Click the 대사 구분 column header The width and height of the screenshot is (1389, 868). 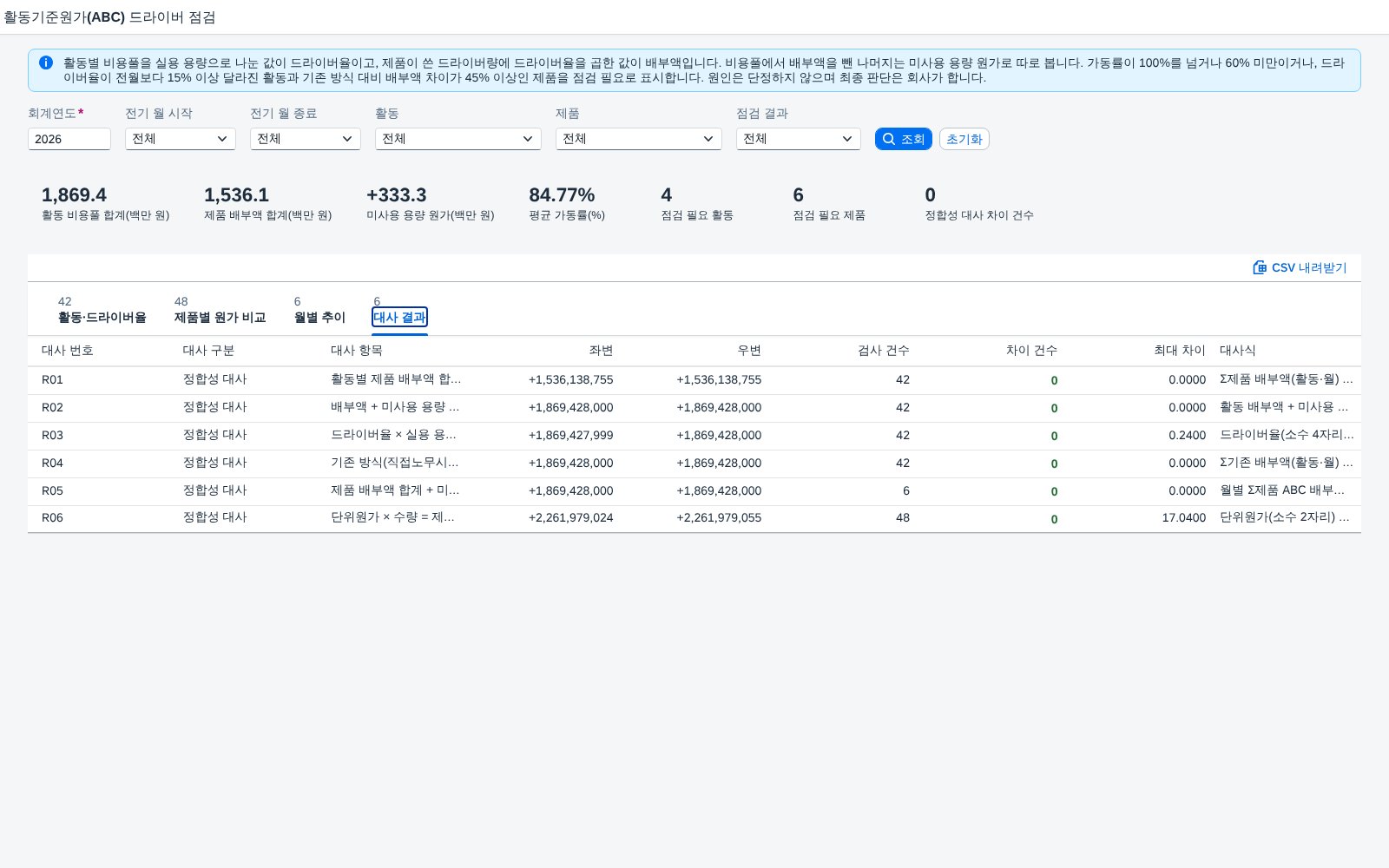pos(208,351)
